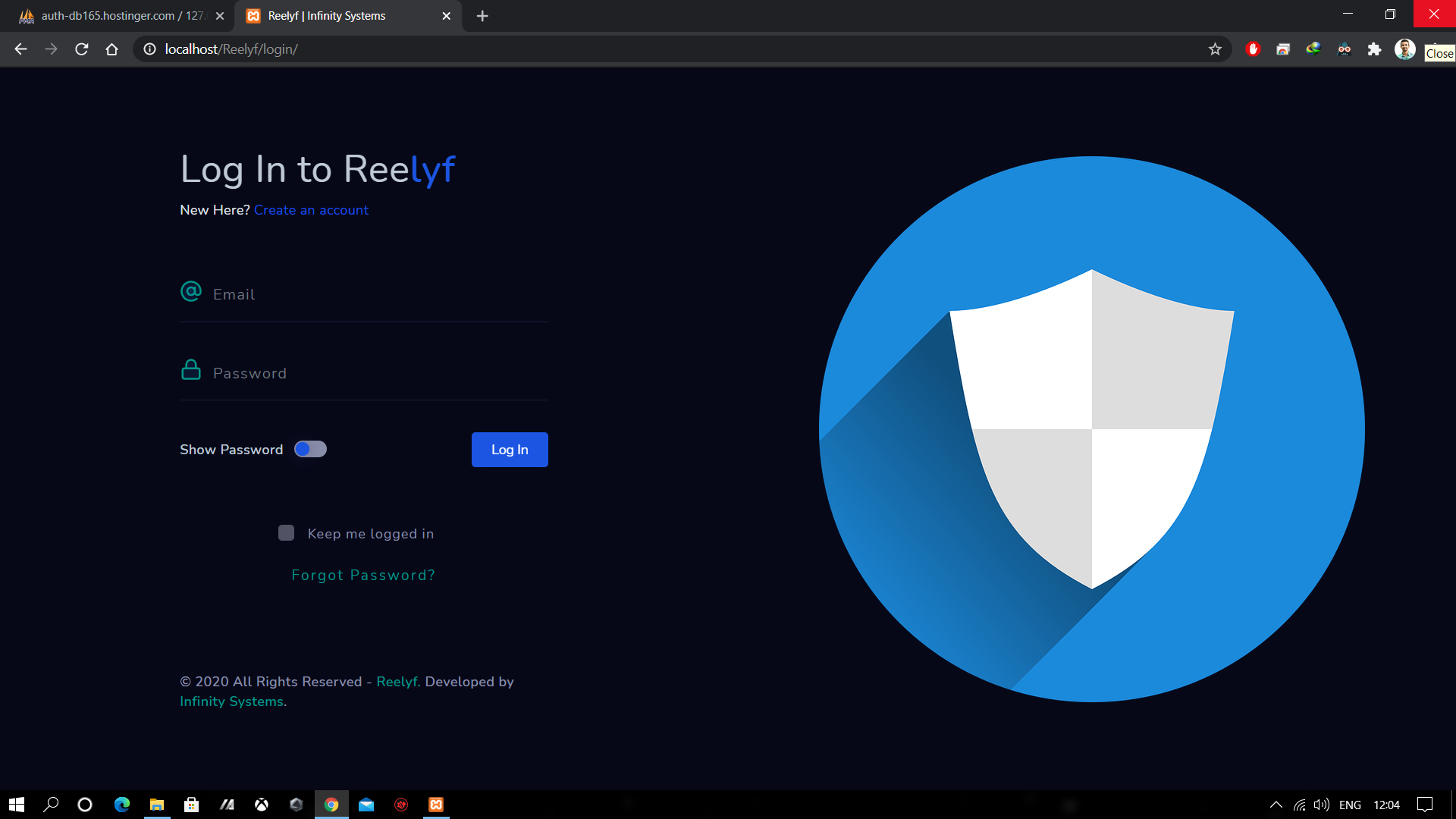Click the browser profile avatar
This screenshot has height=819, width=1456.
(x=1404, y=49)
